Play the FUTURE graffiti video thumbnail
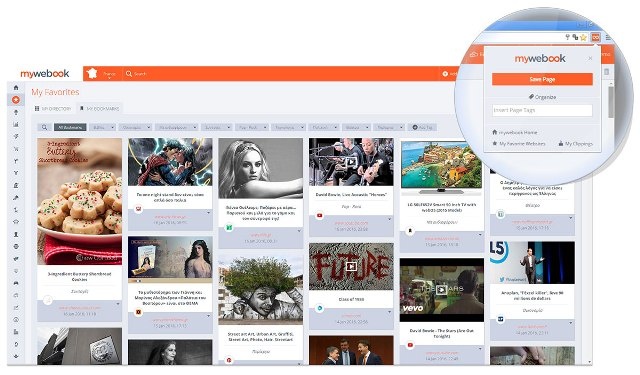 point(351,267)
